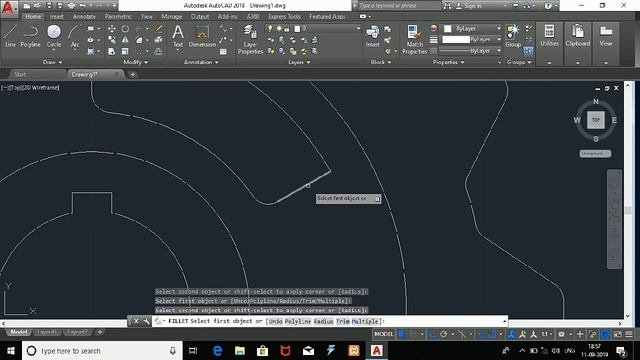
Task: Click the Group icon
Action: pos(513,36)
